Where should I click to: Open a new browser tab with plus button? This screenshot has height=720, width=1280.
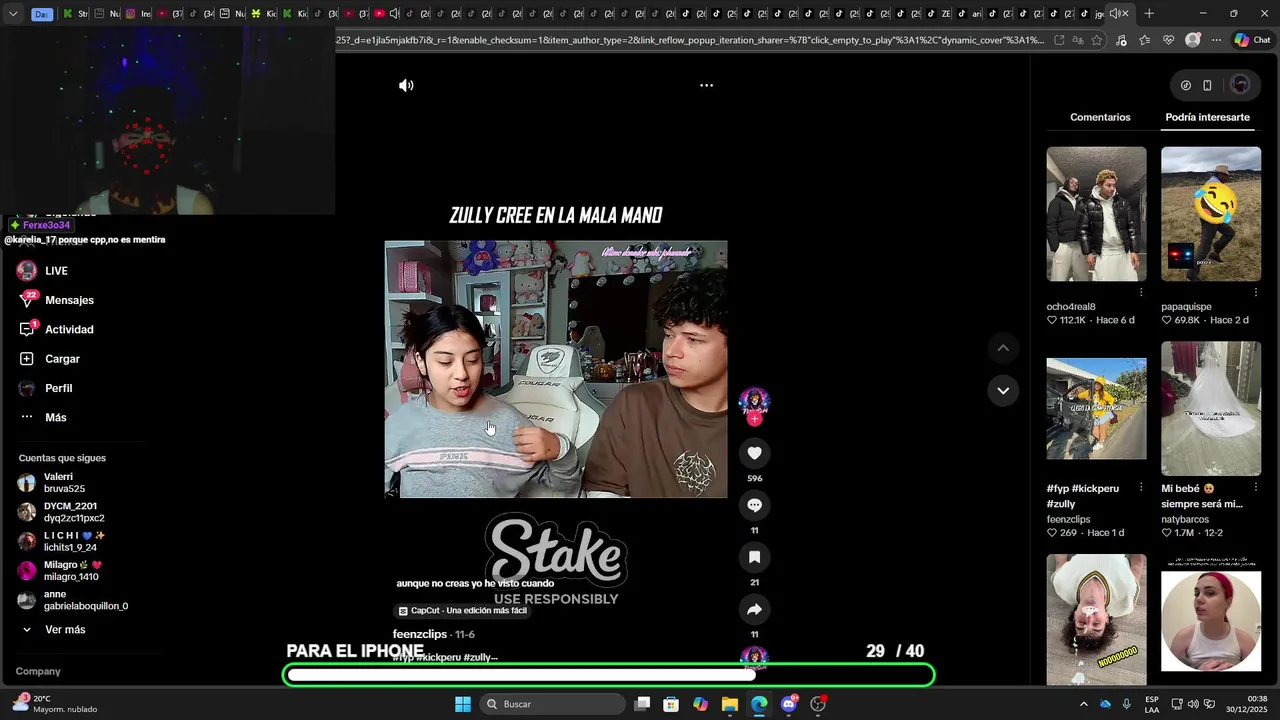pyautogui.click(x=1149, y=14)
